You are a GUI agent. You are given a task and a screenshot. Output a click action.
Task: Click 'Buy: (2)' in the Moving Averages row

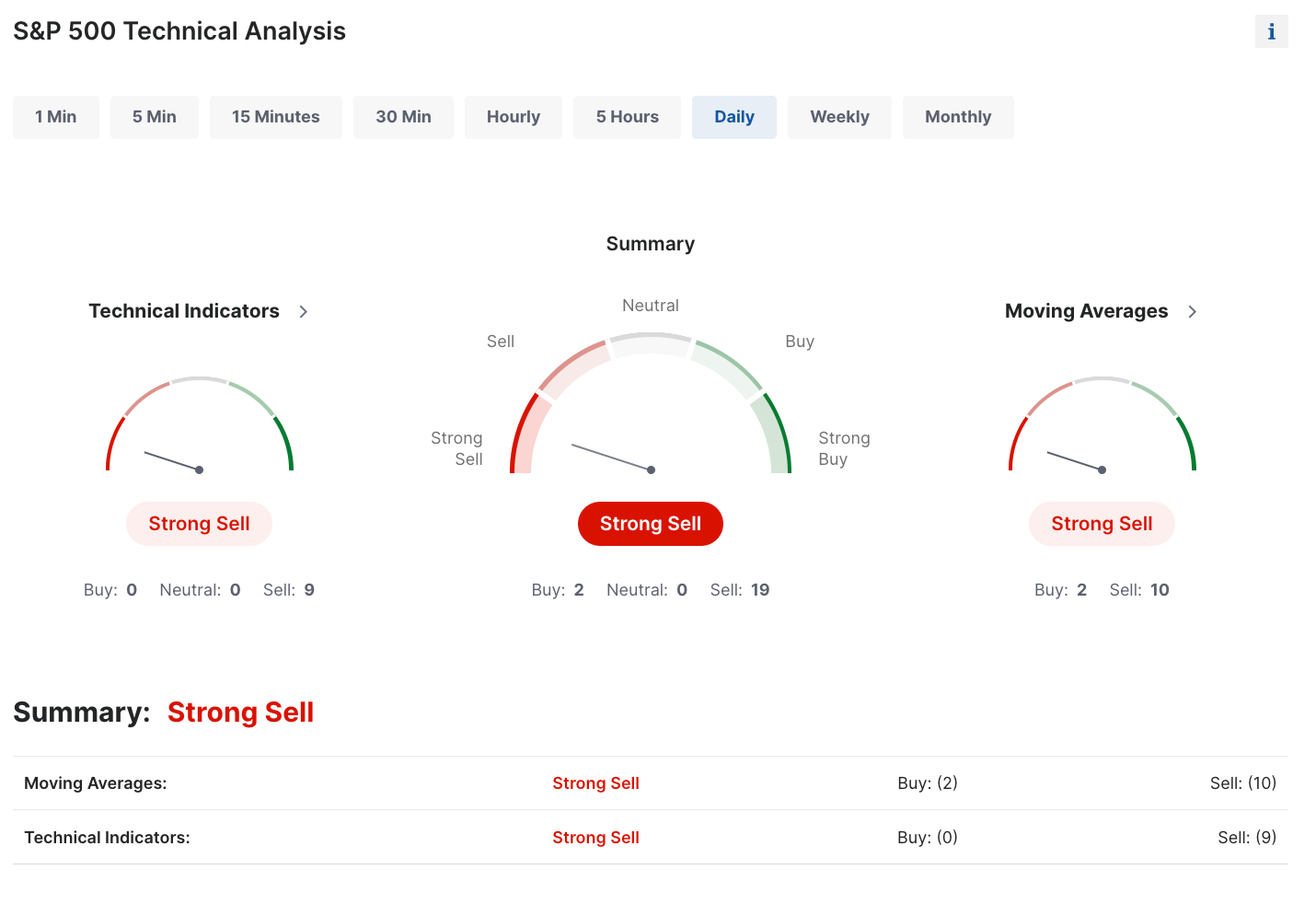click(x=928, y=783)
